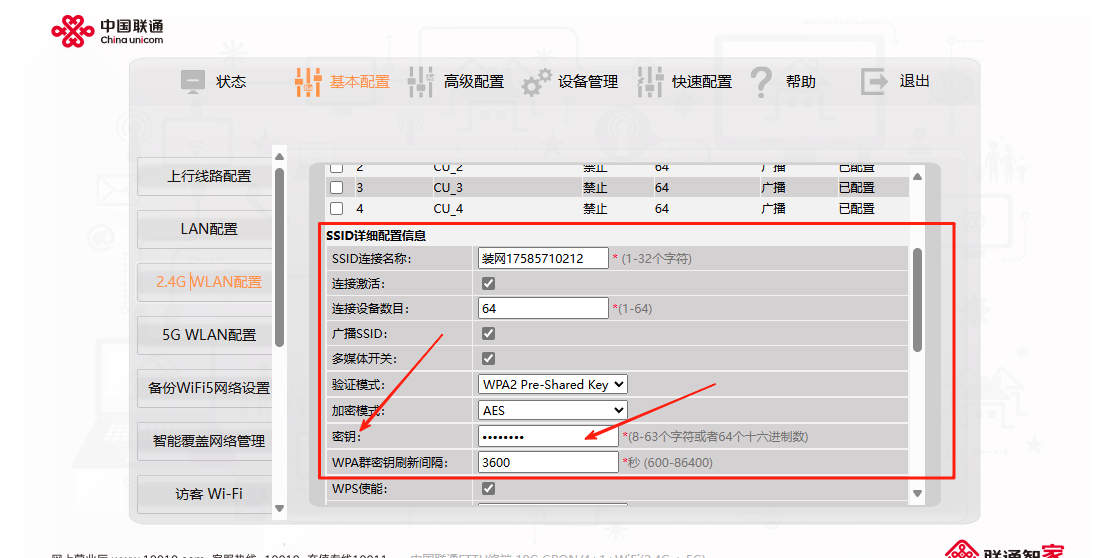Click the question mark help icon
1106x558 pixels.
[x=761, y=82]
